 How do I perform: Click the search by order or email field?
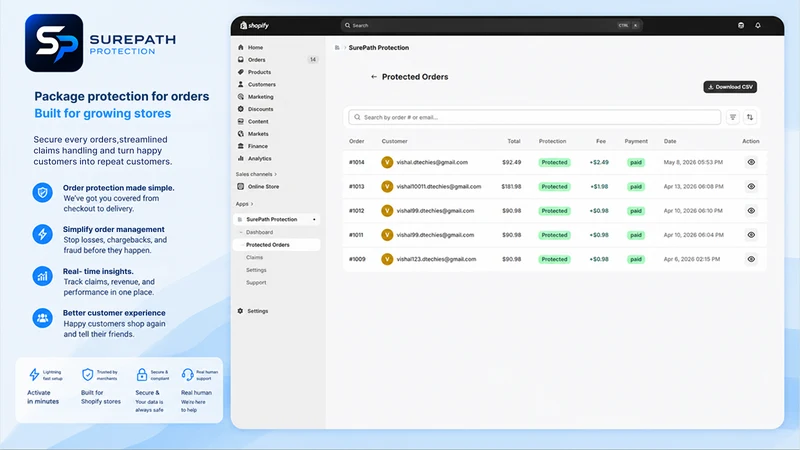(534, 117)
